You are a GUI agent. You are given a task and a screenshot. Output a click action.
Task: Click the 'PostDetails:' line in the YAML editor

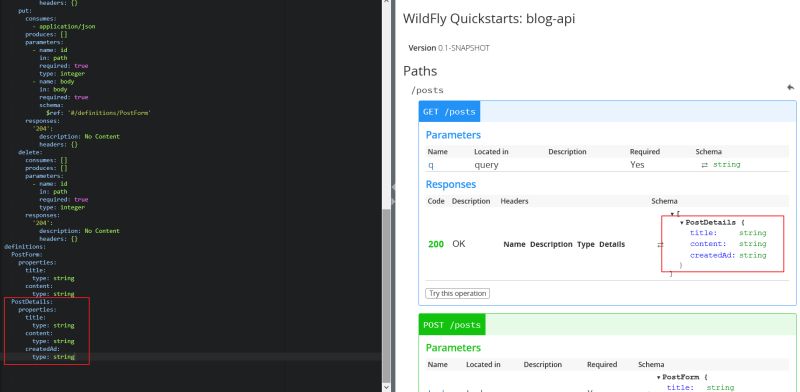click(32, 302)
